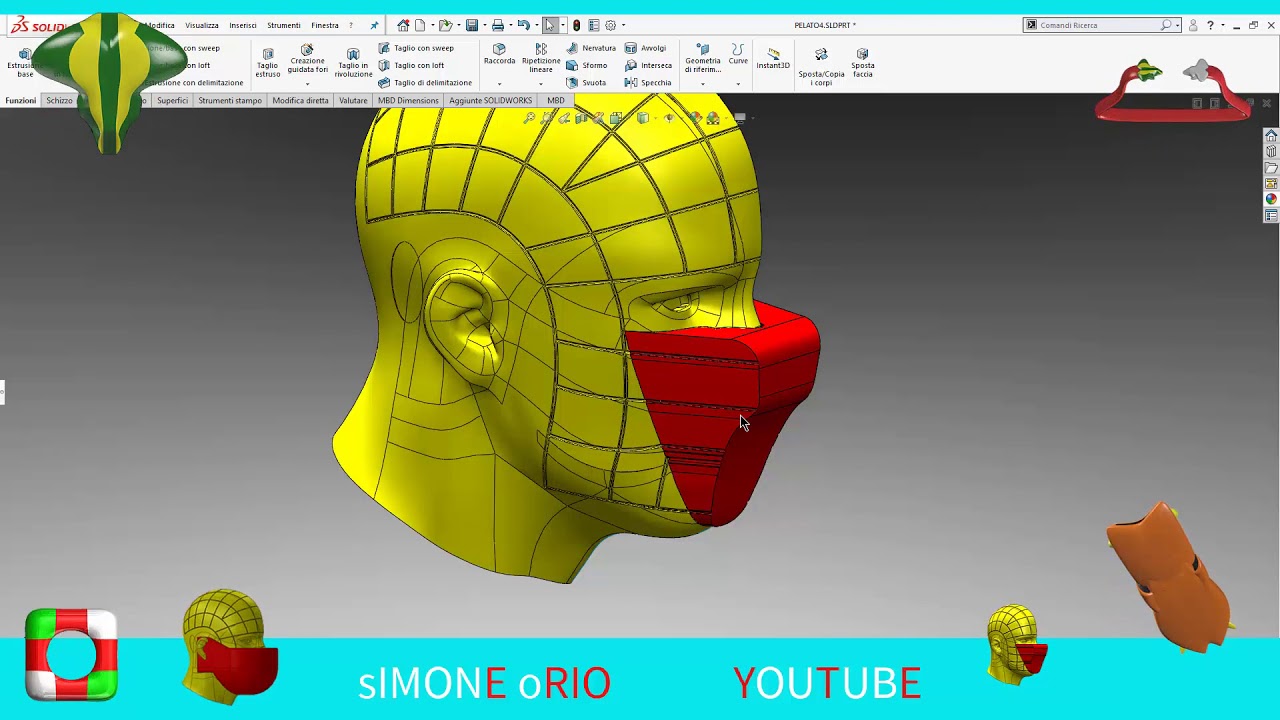1280x720 pixels.
Task: Open View Palette in task pane
Action: (1271, 184)
